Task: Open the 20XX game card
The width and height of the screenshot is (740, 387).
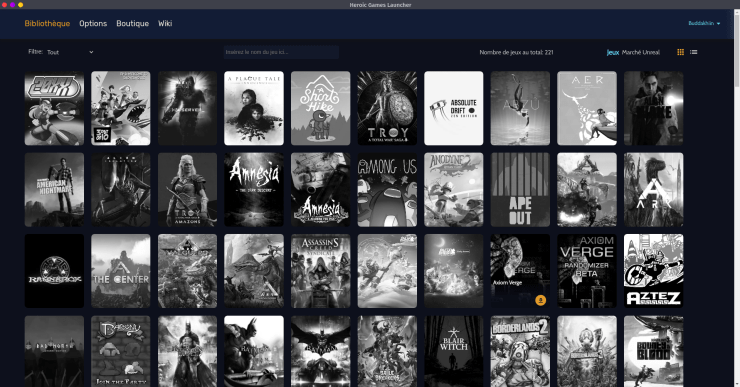Action: [54, 108]
